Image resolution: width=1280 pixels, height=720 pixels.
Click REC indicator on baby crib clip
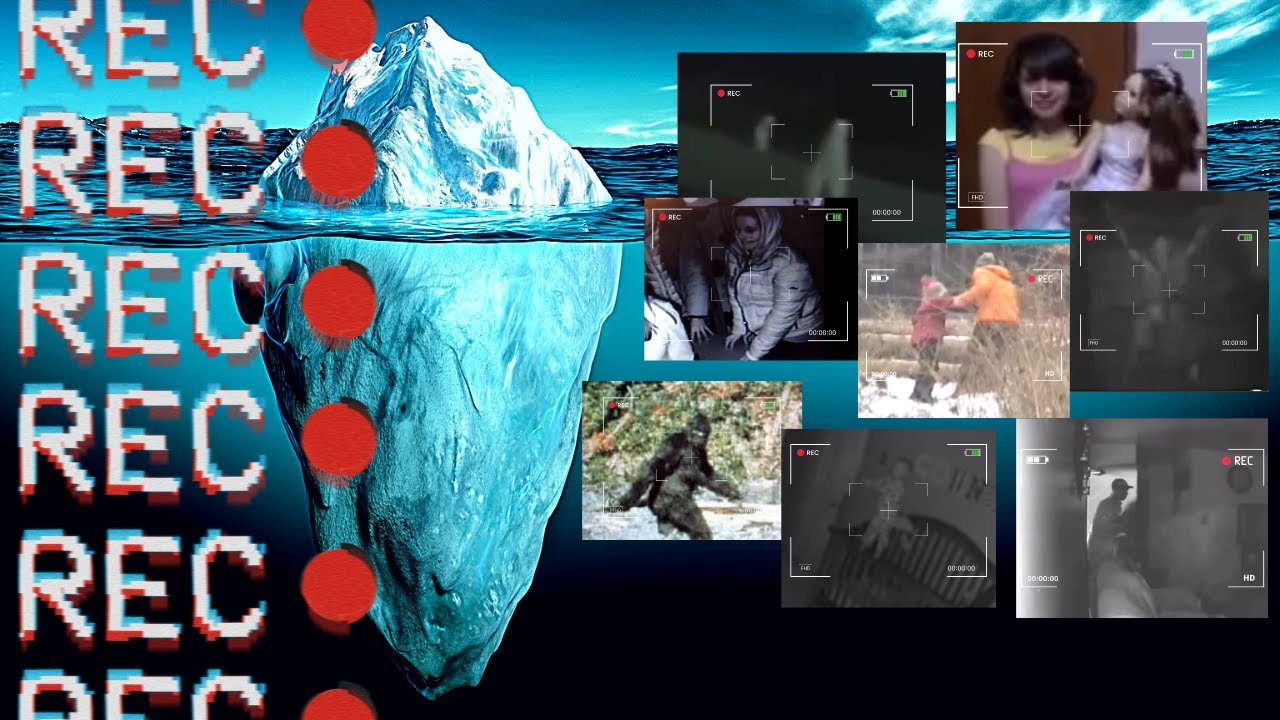click(x=807, y=453)
